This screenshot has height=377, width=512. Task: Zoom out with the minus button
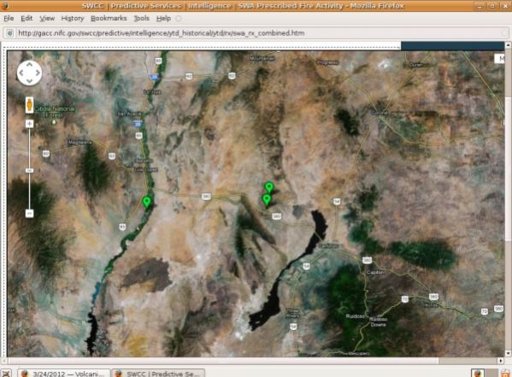click(29, 213)
